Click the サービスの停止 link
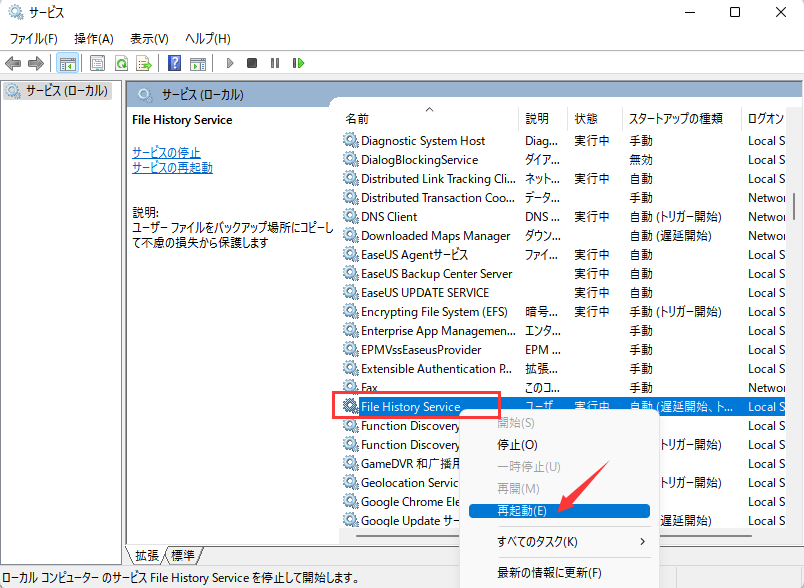804x588 pixels. [166, 152]
